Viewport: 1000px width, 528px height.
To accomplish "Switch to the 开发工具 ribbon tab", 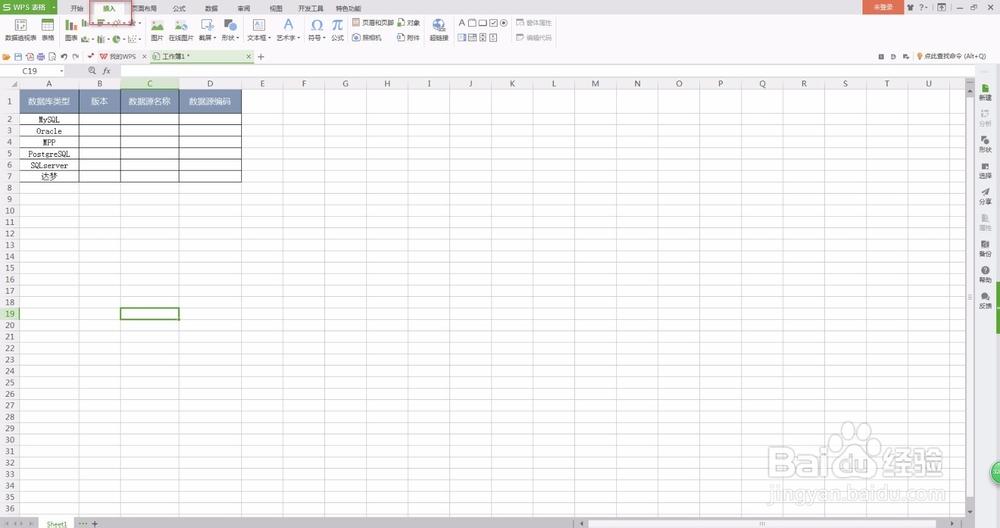I will click(x=311, y=8).
